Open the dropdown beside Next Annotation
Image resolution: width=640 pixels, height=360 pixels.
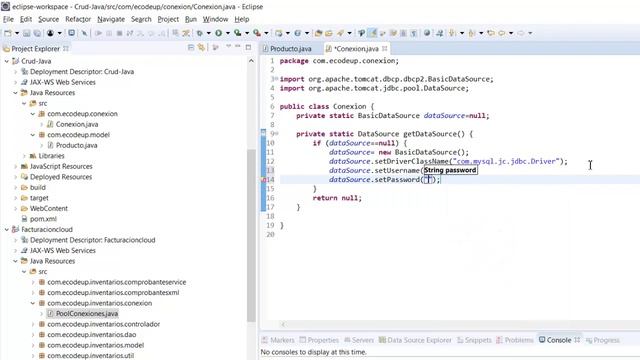tap(462, 33)
